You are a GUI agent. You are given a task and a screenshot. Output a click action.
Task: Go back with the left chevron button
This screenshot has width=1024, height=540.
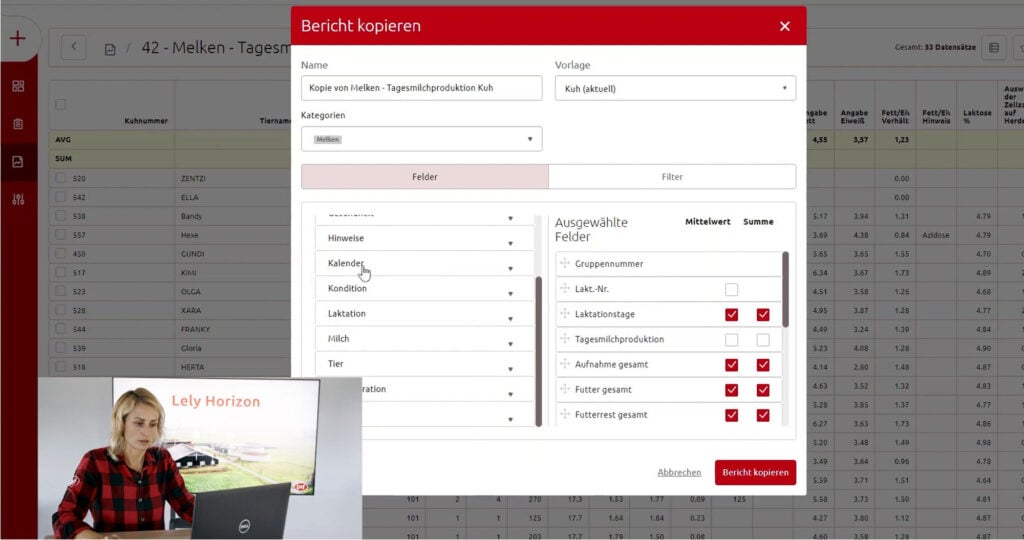coord(74,47)
